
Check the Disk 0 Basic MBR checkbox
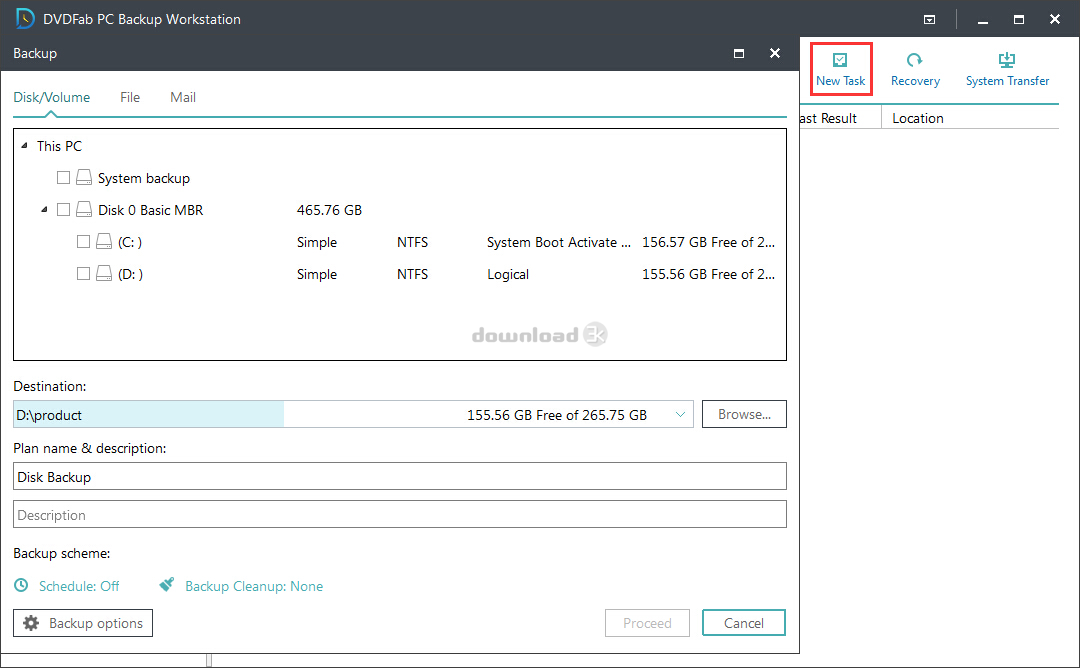click(x=64, y=210)
